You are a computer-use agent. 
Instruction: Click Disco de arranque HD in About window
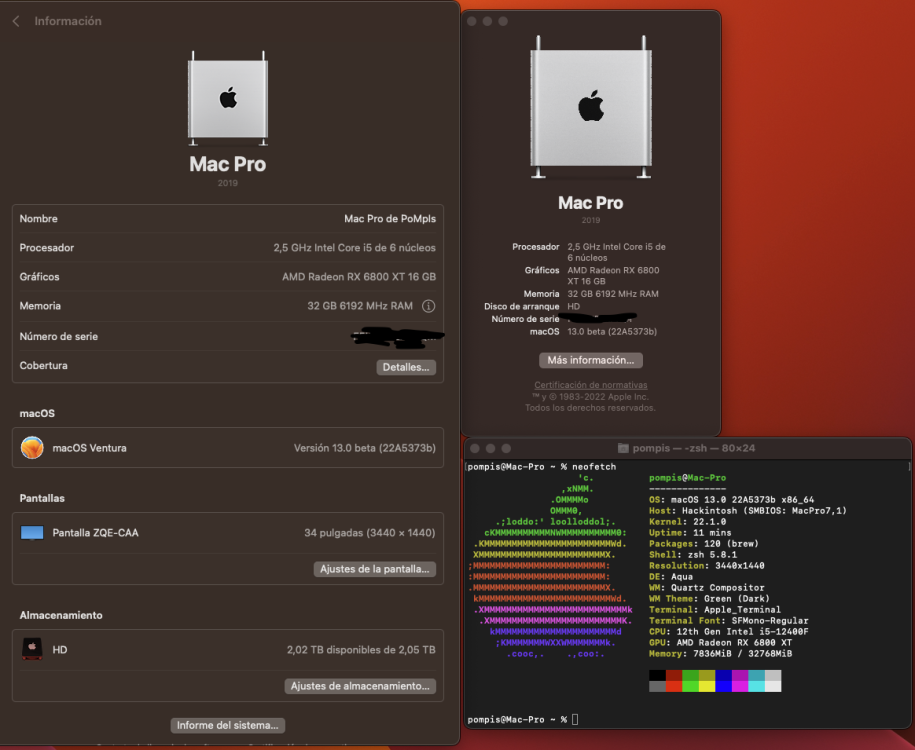(x=532, y=306)
